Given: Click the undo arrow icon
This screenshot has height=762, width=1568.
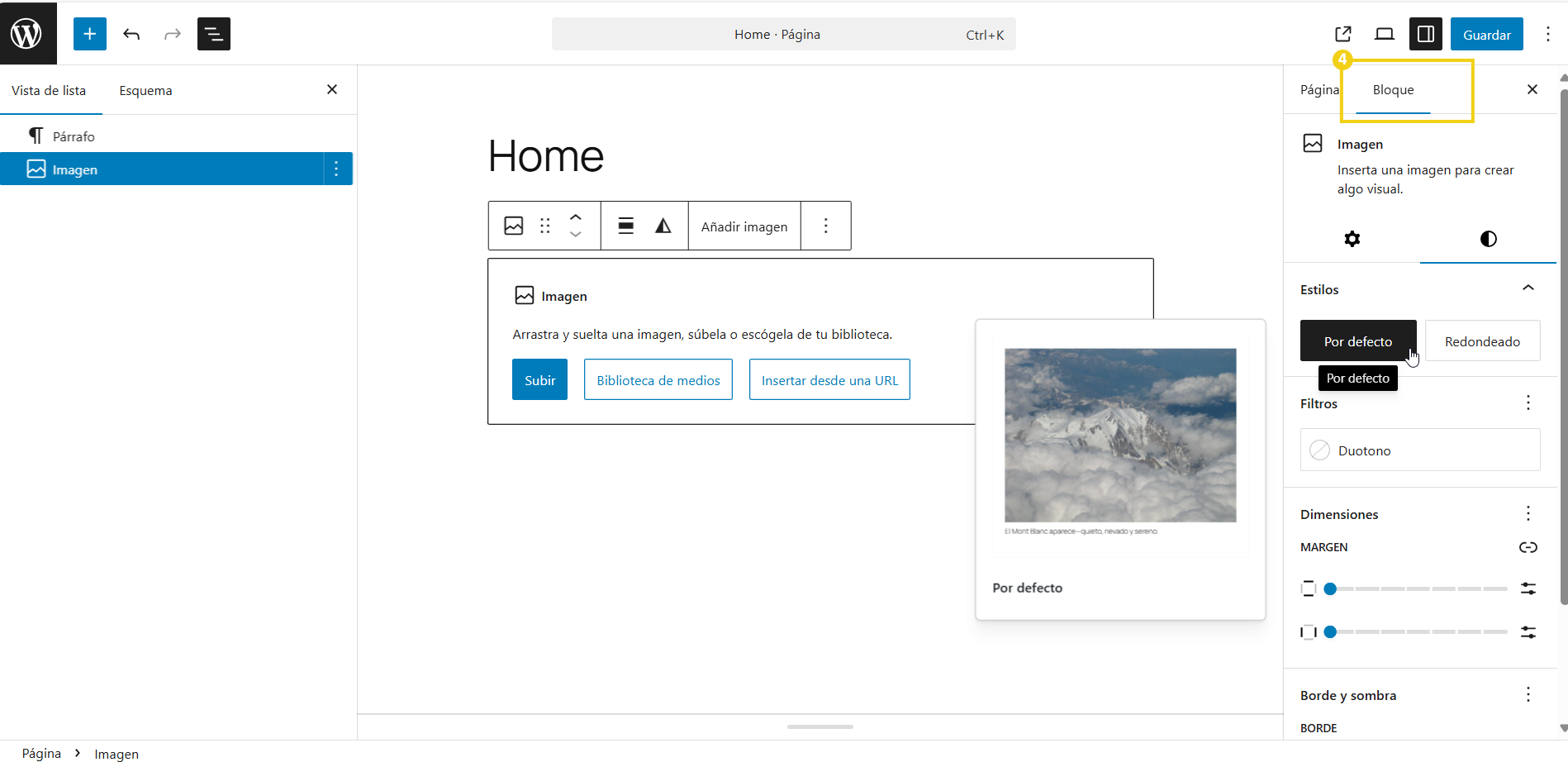Looking at the screenshot, I should point(131,34).
